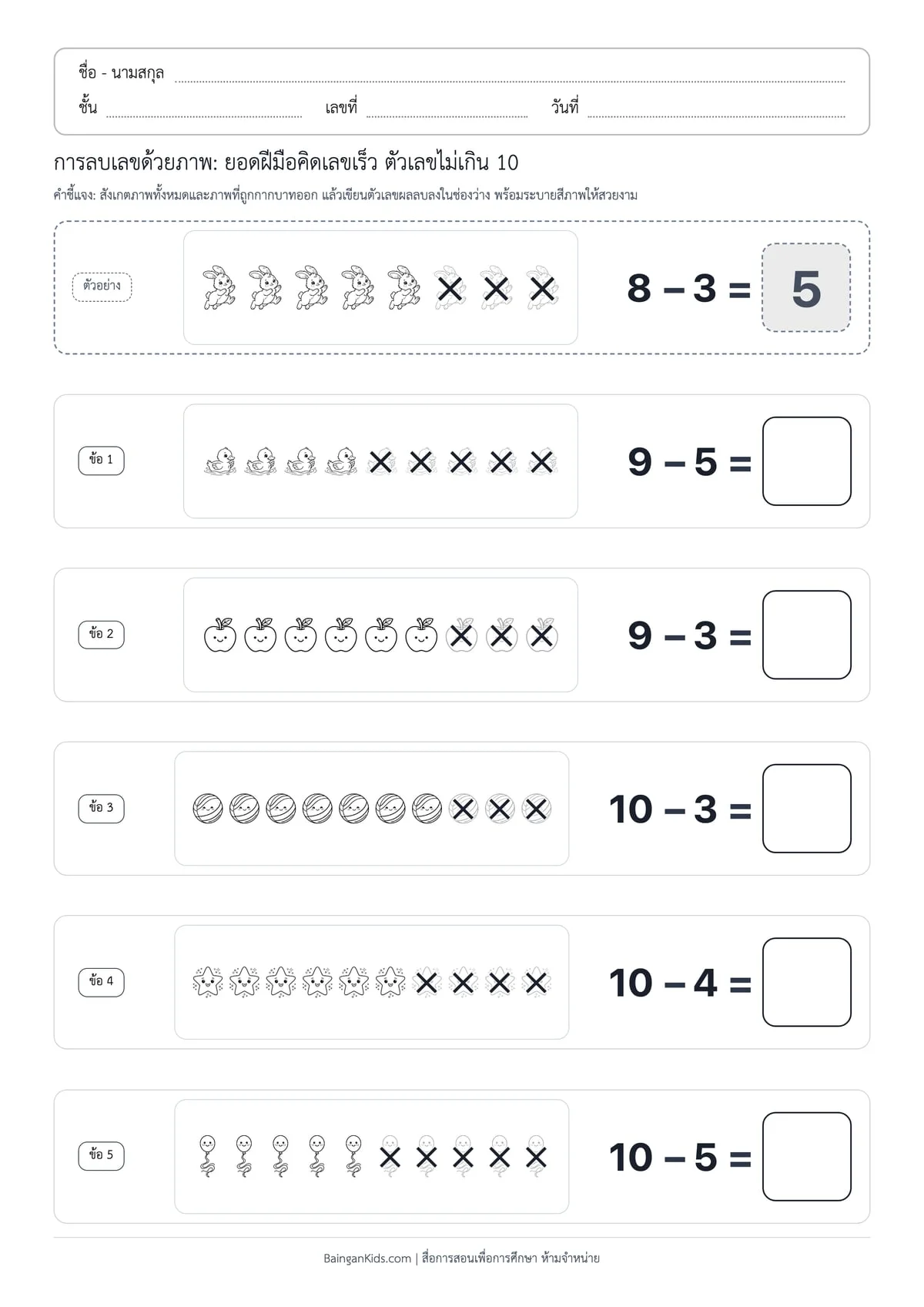
Task: Click the last crossed-out balloon in question 5
Action: pos(536,1156)
